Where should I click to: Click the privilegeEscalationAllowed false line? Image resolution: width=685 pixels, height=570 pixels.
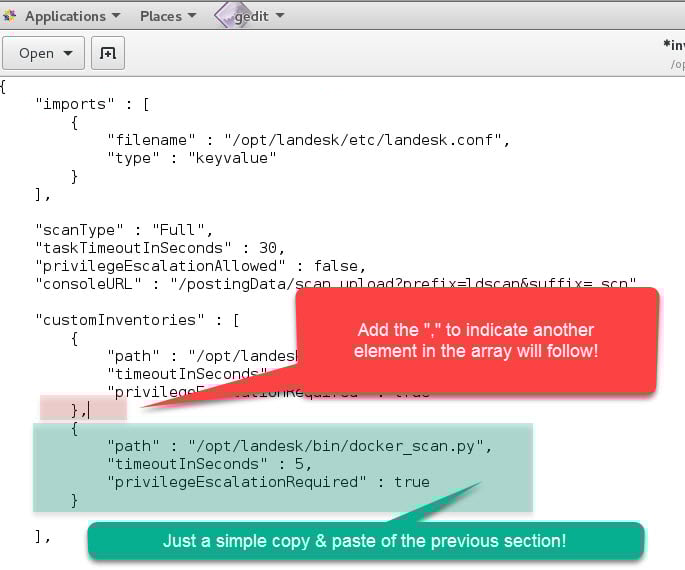tap(200, 266)
